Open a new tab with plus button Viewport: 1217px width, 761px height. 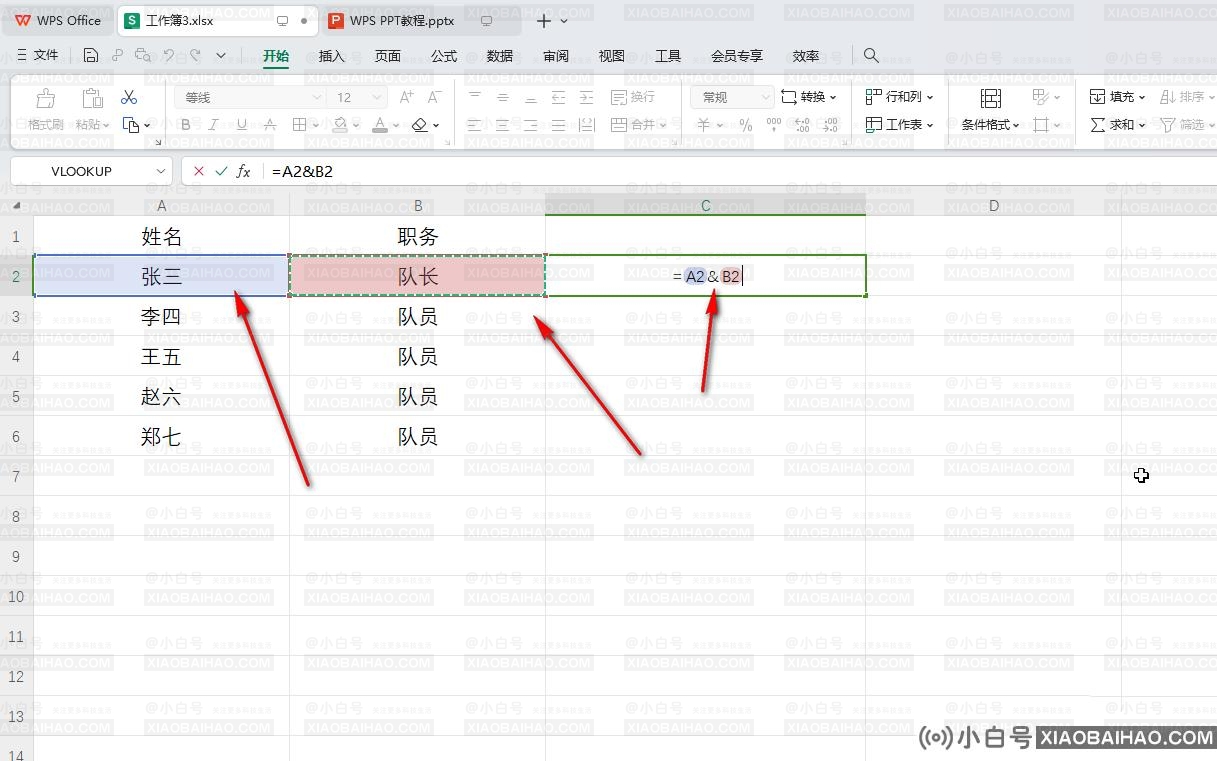click(x=544, y=20)
